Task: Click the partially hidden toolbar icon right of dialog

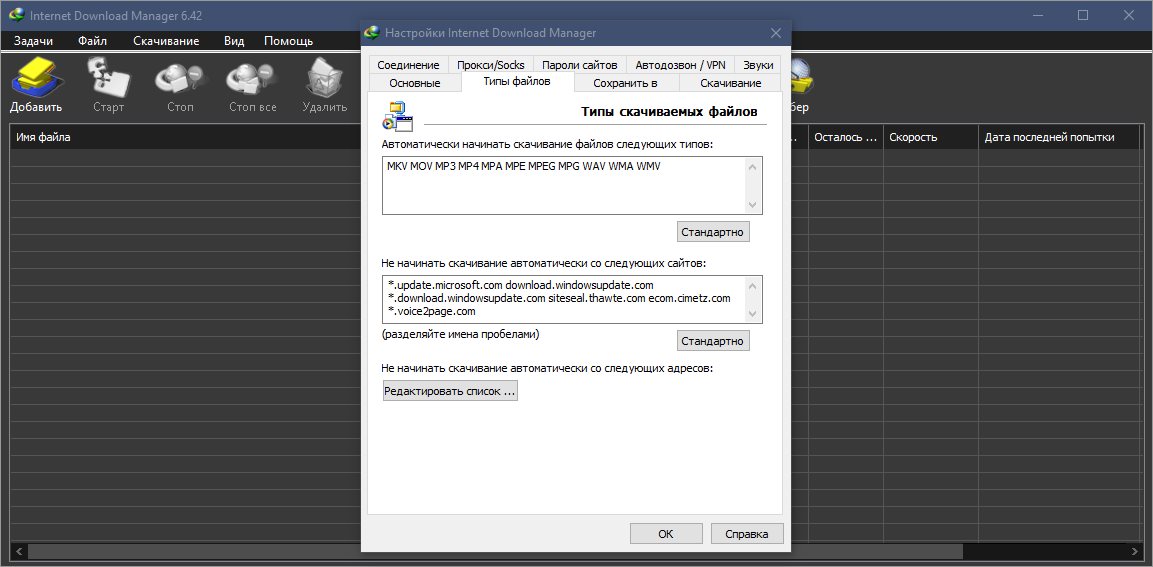Action: click(x=801, y=76)
